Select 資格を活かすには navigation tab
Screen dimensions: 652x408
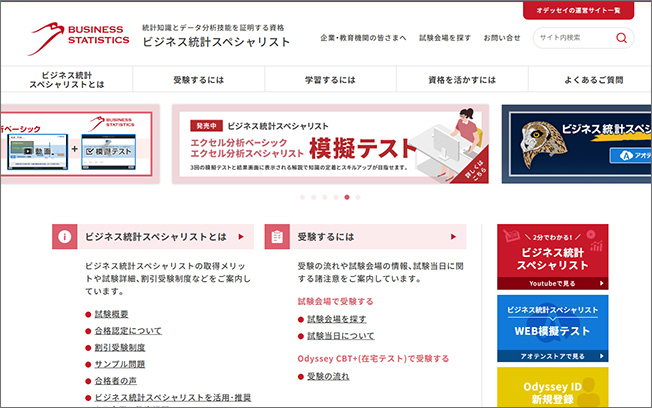tap(462, 79)
